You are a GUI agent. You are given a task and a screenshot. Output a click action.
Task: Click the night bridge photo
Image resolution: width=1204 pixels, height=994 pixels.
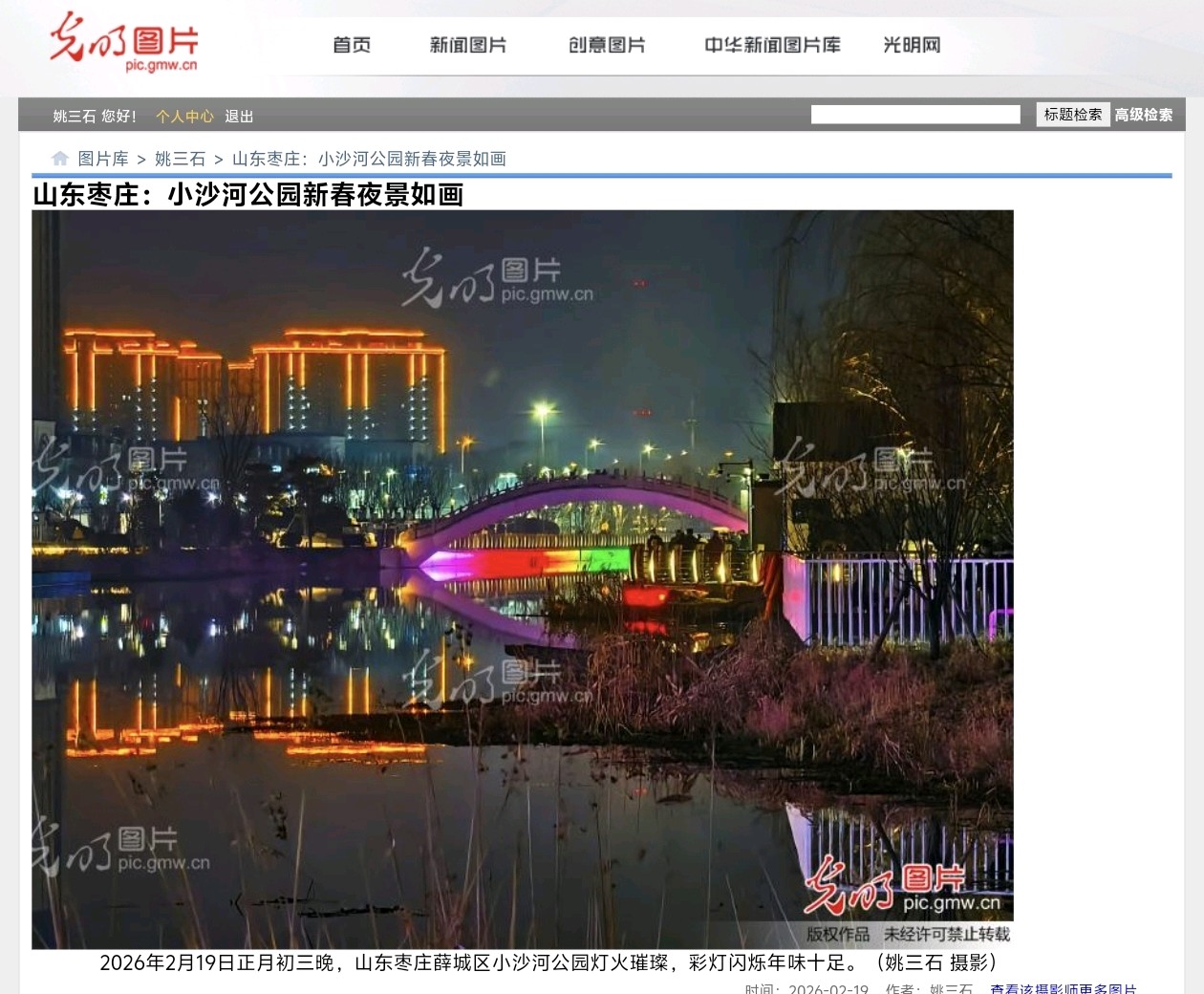(522, 573)
